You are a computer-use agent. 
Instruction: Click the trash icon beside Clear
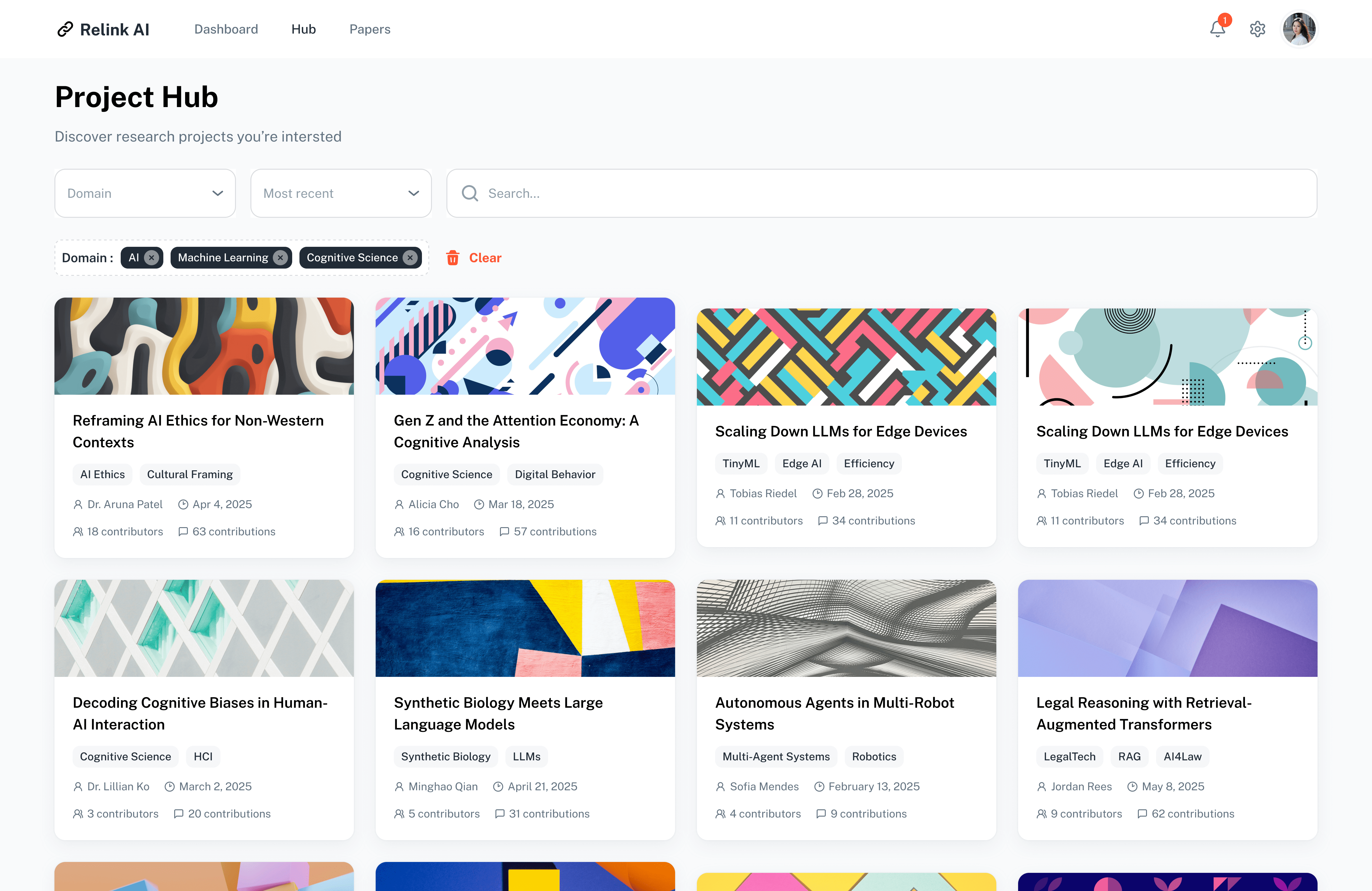click(452, 258)
